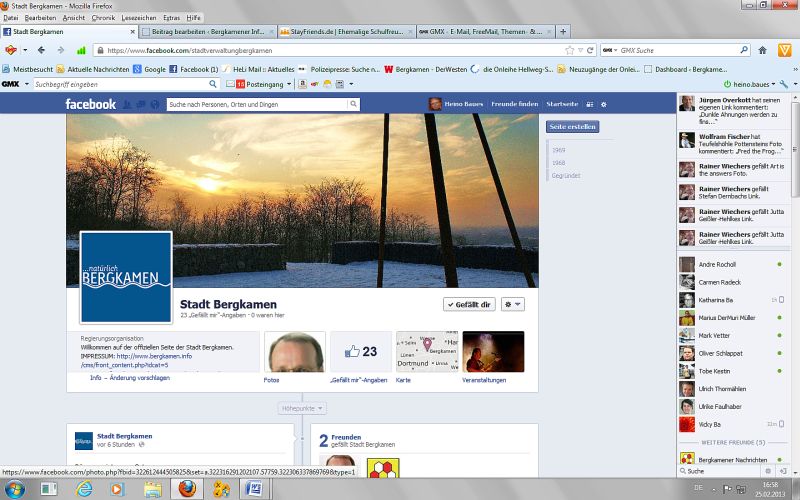Open Facebook friend requests icon

pos(127,104)
